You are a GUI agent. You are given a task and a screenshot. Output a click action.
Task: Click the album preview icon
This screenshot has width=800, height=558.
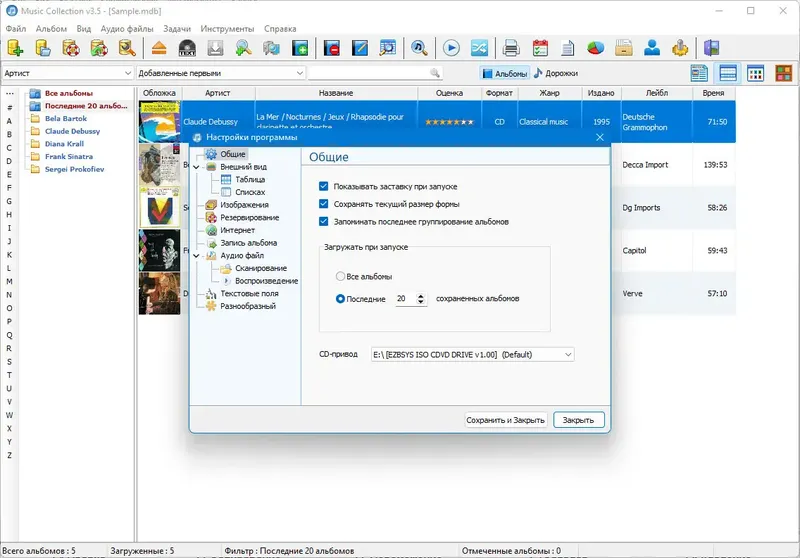(388, 48)
